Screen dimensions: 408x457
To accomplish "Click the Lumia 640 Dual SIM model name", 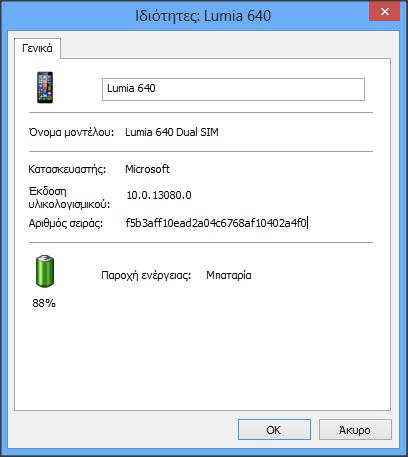I will [172, 132].
